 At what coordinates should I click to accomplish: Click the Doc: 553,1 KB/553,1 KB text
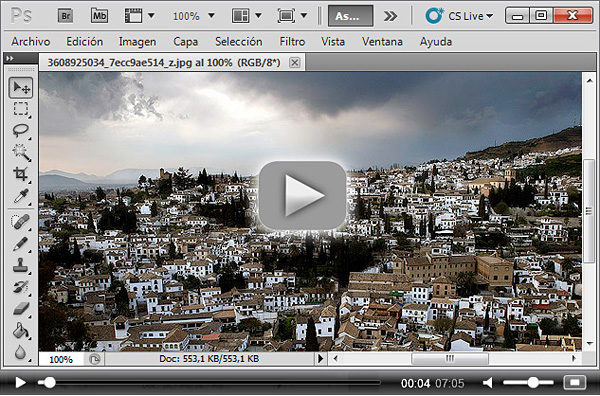pos(209,359)
